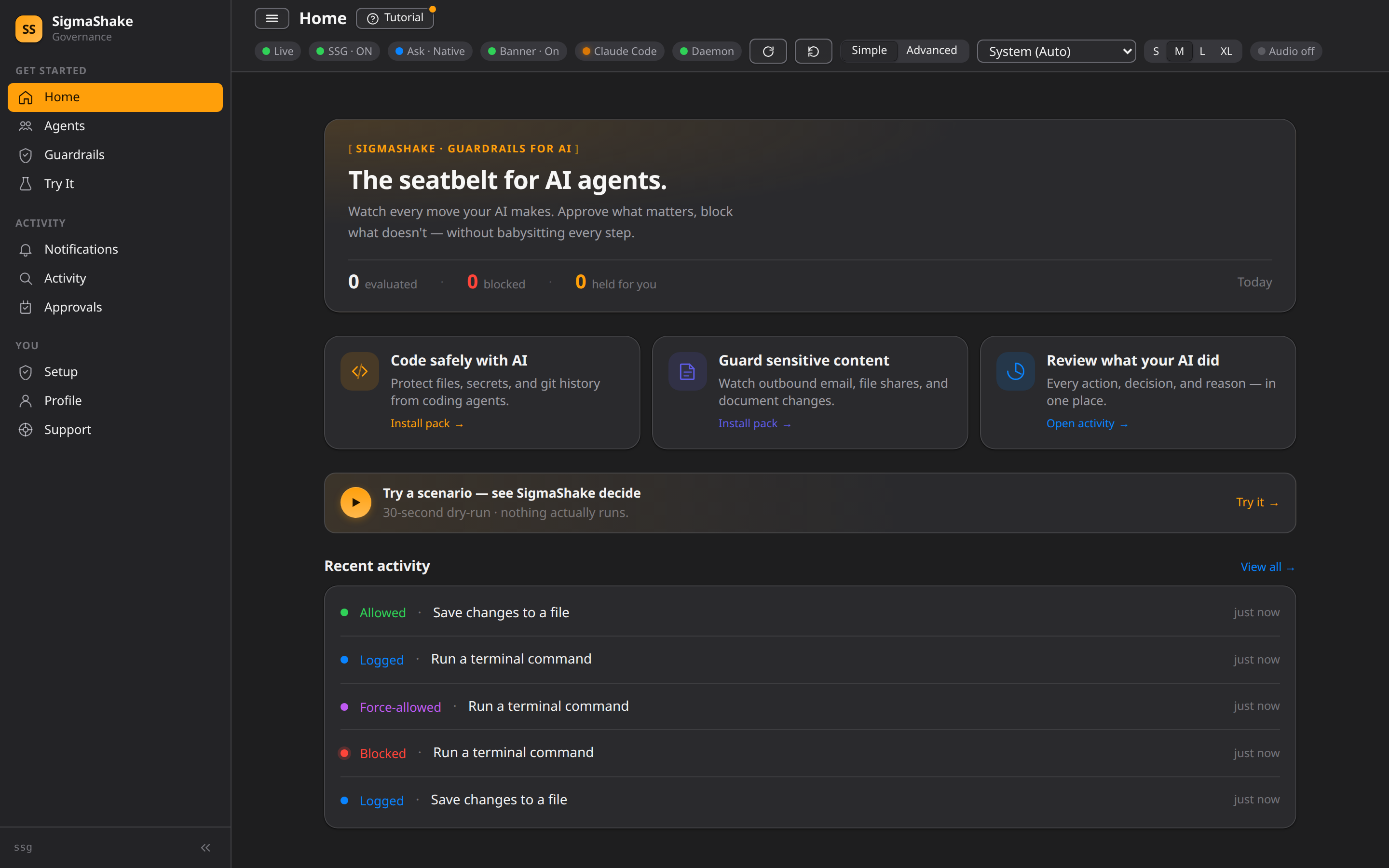1389x868 pixels.
Task: Click the Guardrails shield icon
Action: (25, 155)
